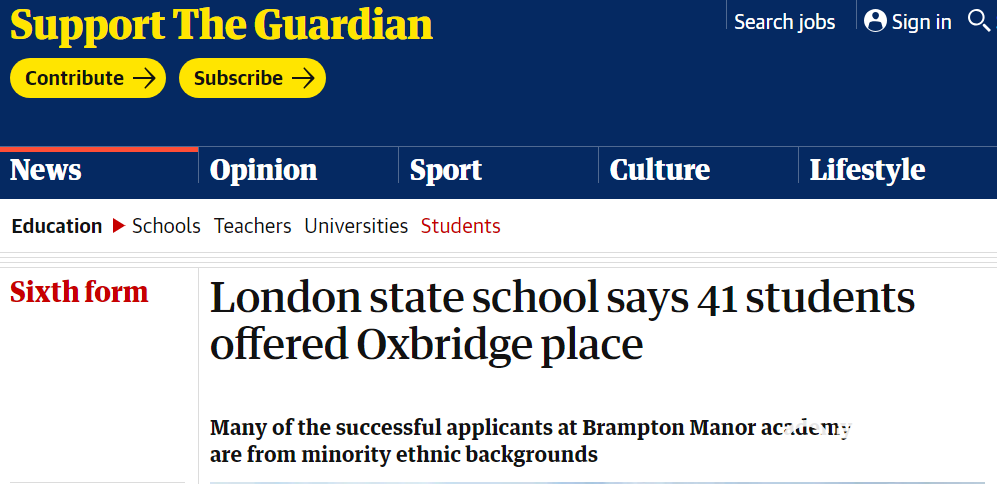
Task: Open the Teachers subsection link
Action: click(x=252, y=226)
